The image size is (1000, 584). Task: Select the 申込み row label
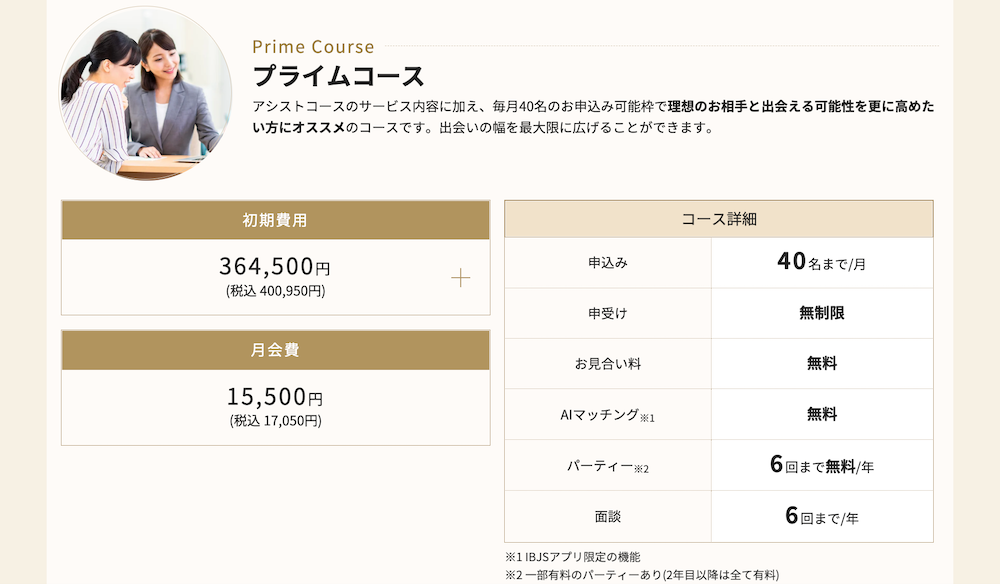coord(608,263)
